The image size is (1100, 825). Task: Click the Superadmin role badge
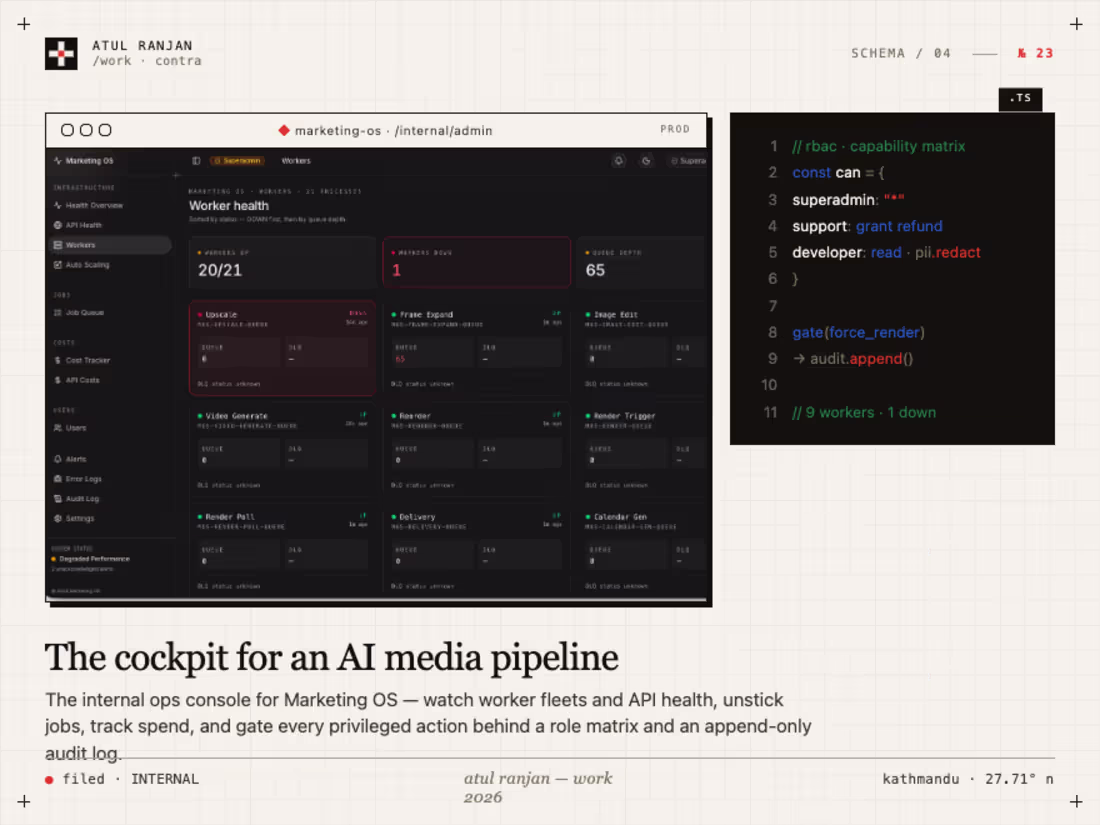pyautogui.click(x=238, y=161)
